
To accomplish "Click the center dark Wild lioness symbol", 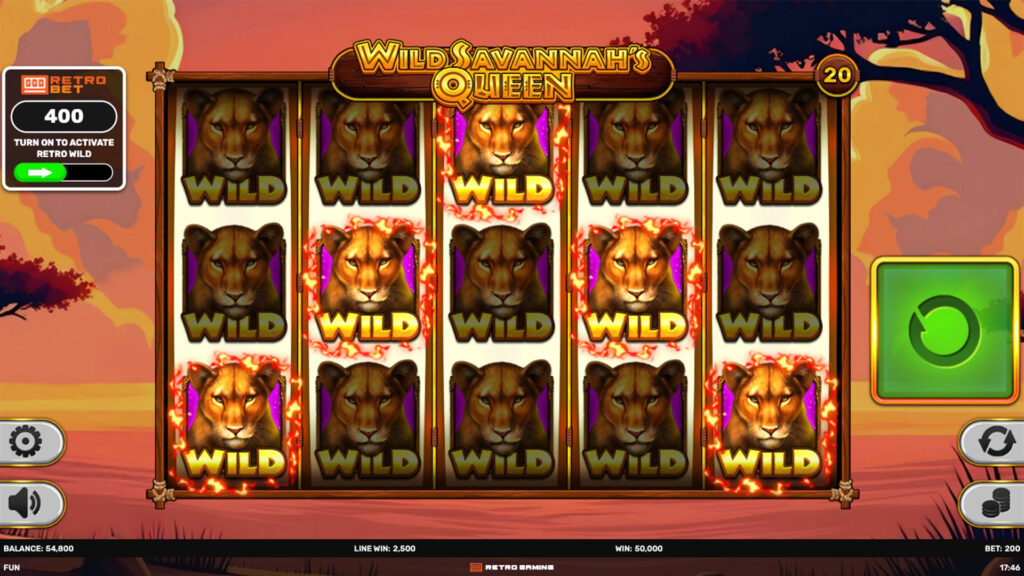I will (x=502, y=283).
